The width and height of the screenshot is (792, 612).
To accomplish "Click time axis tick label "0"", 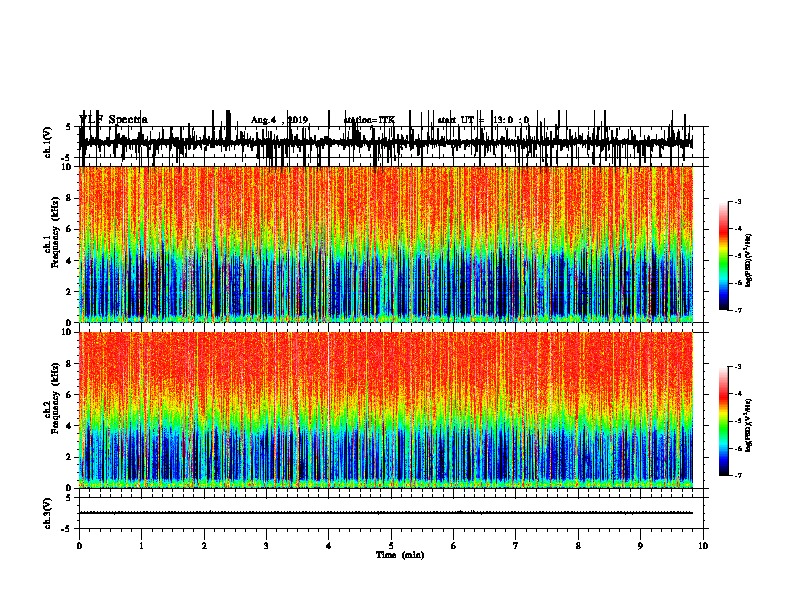I will (x=79, y=546).
